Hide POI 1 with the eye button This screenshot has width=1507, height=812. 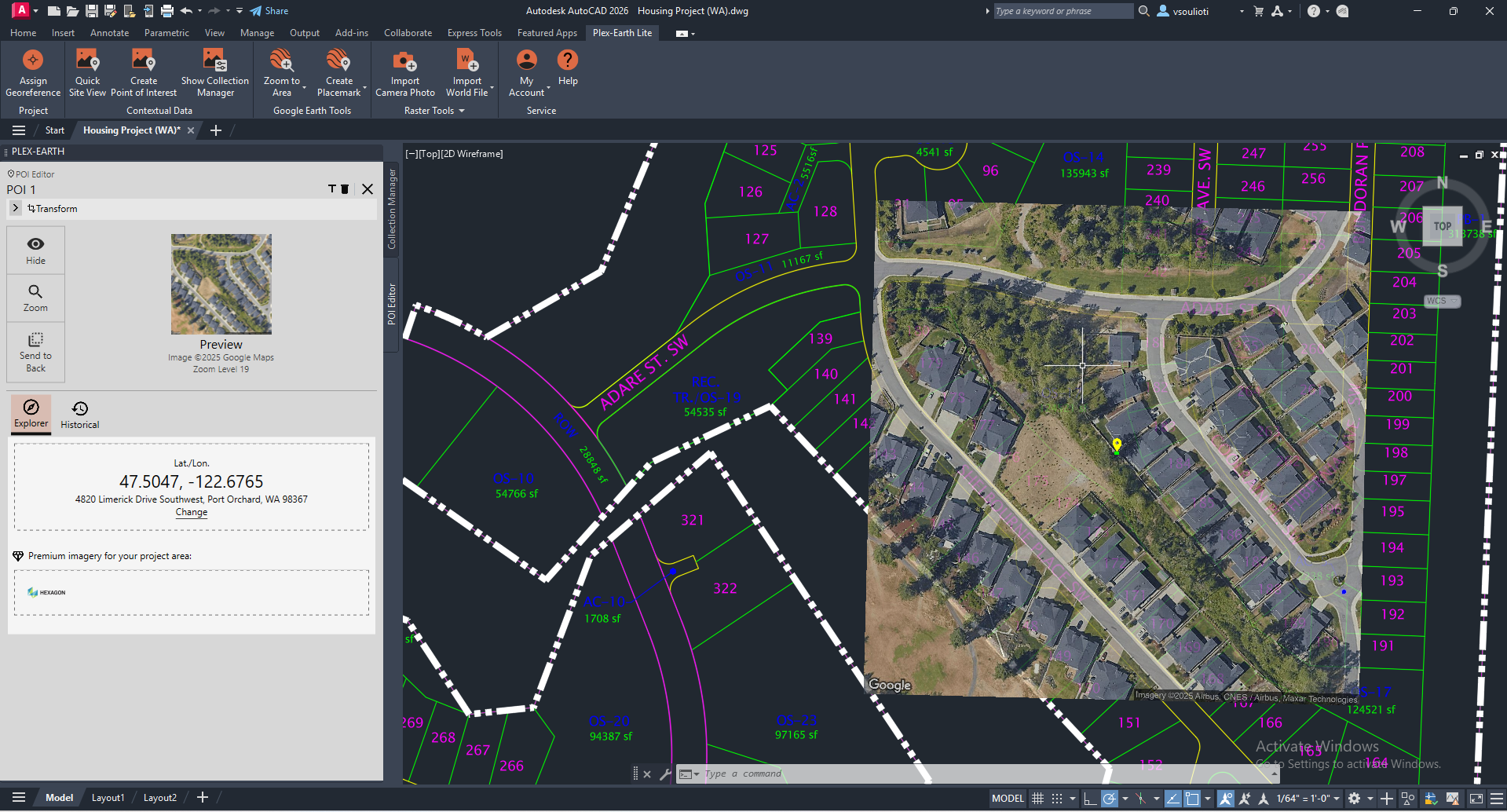[35, 251]
